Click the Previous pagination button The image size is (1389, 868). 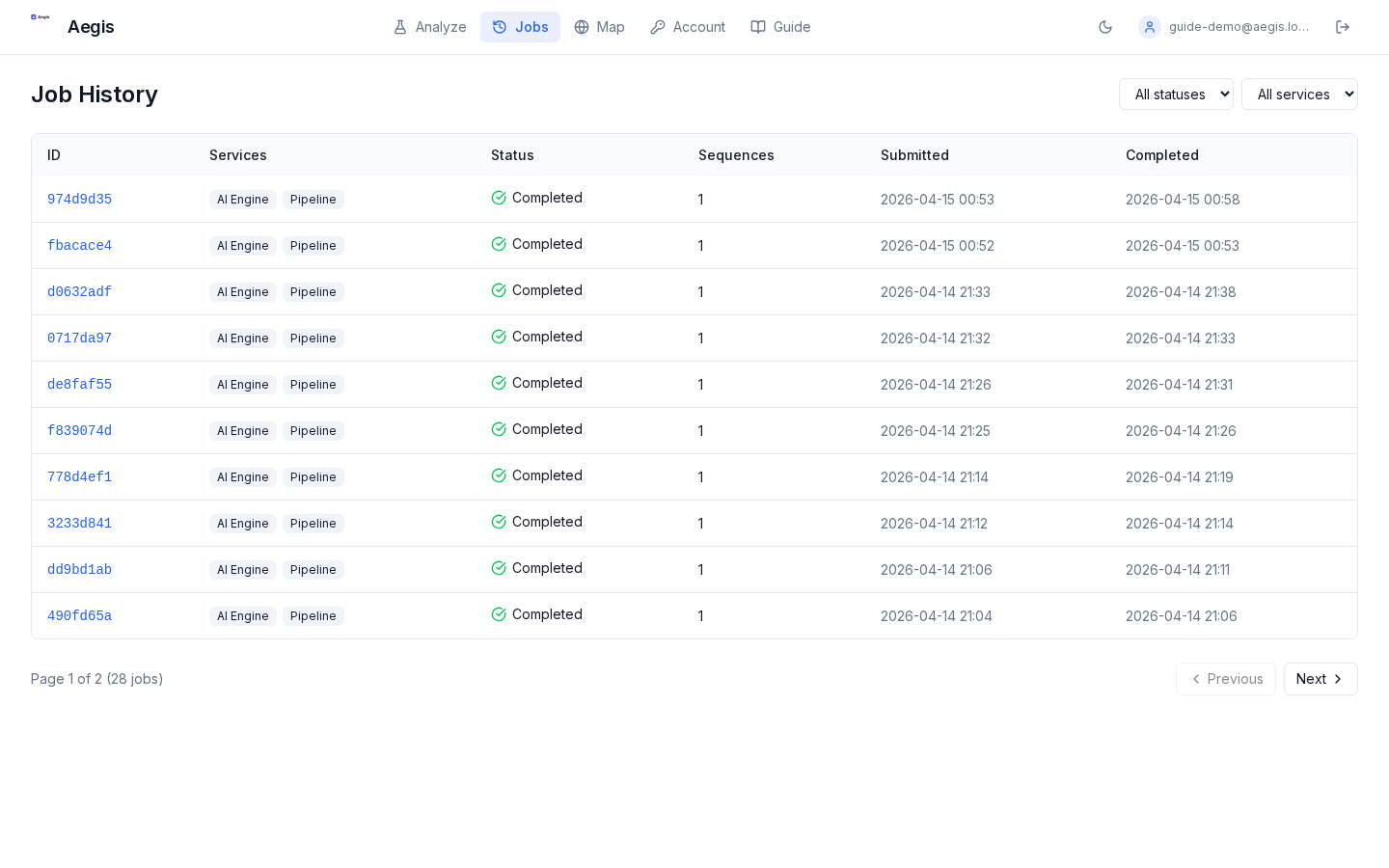coord(1226,679)
